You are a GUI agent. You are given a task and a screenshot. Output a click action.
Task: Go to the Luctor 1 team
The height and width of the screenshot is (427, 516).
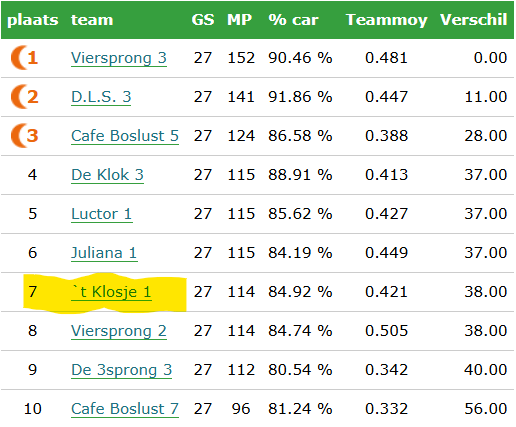102,214
